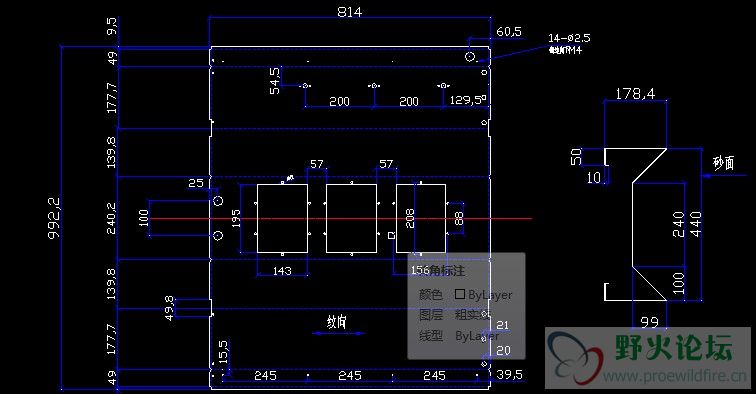Select the large circle hole near top right
756x394 pixels.
click(x=470, y=56)
